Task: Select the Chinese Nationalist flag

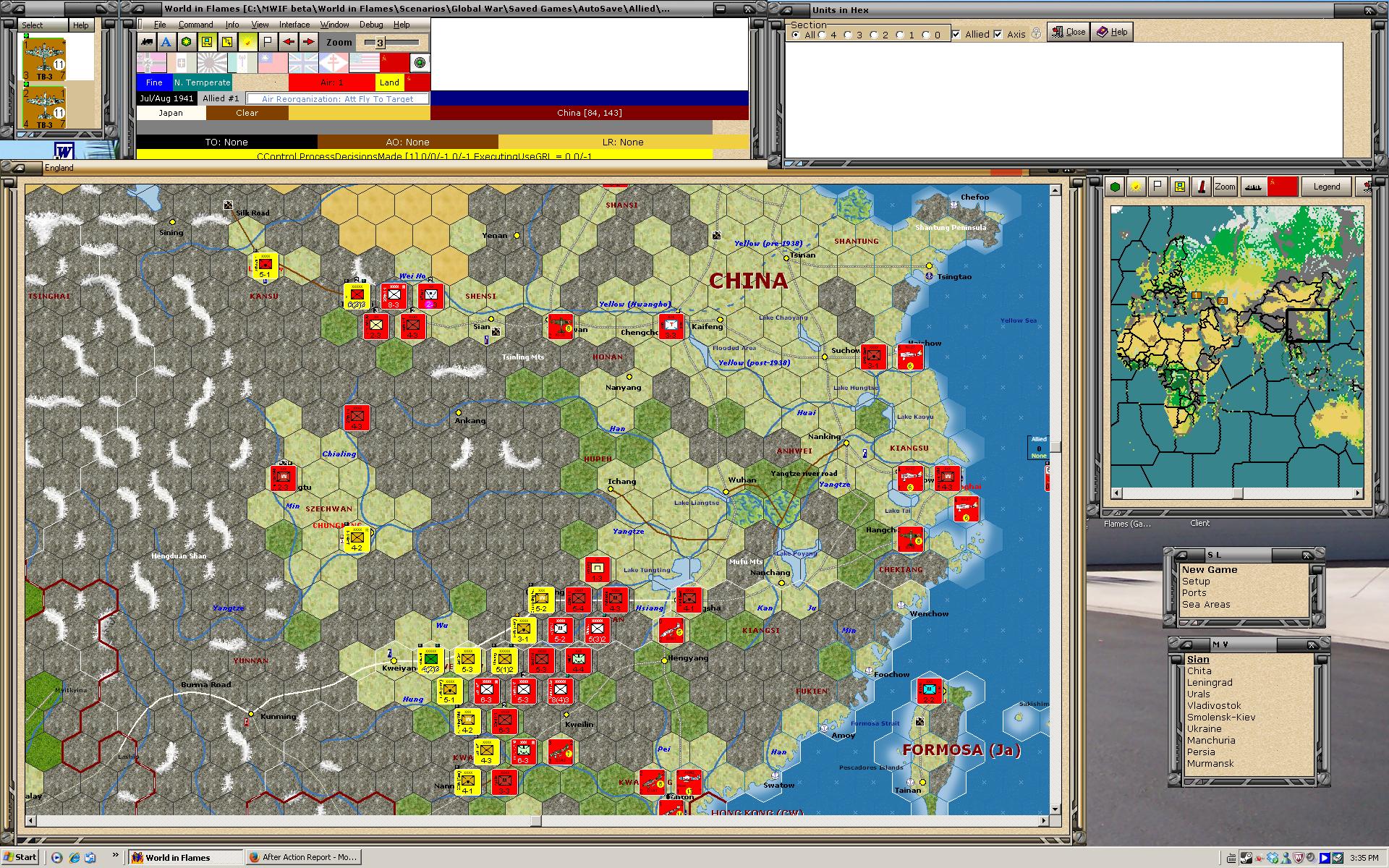Action: (x=273, y=63)
